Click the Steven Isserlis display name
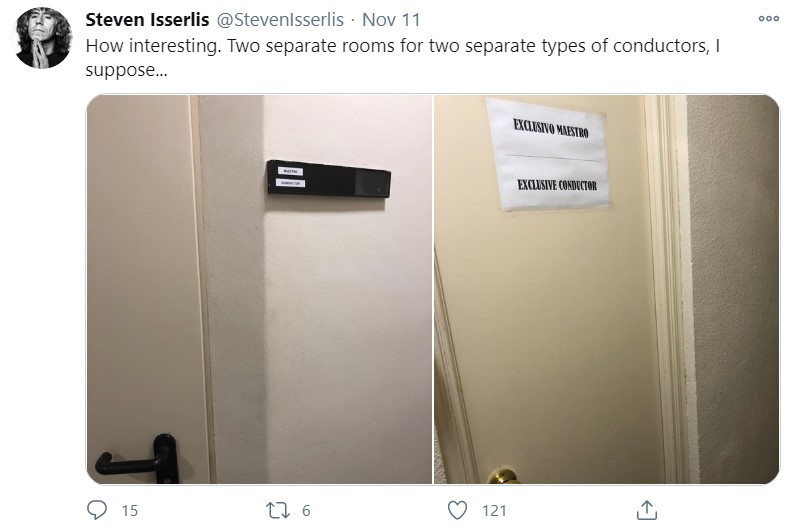The image size is (795, 529). click(147, 20)
